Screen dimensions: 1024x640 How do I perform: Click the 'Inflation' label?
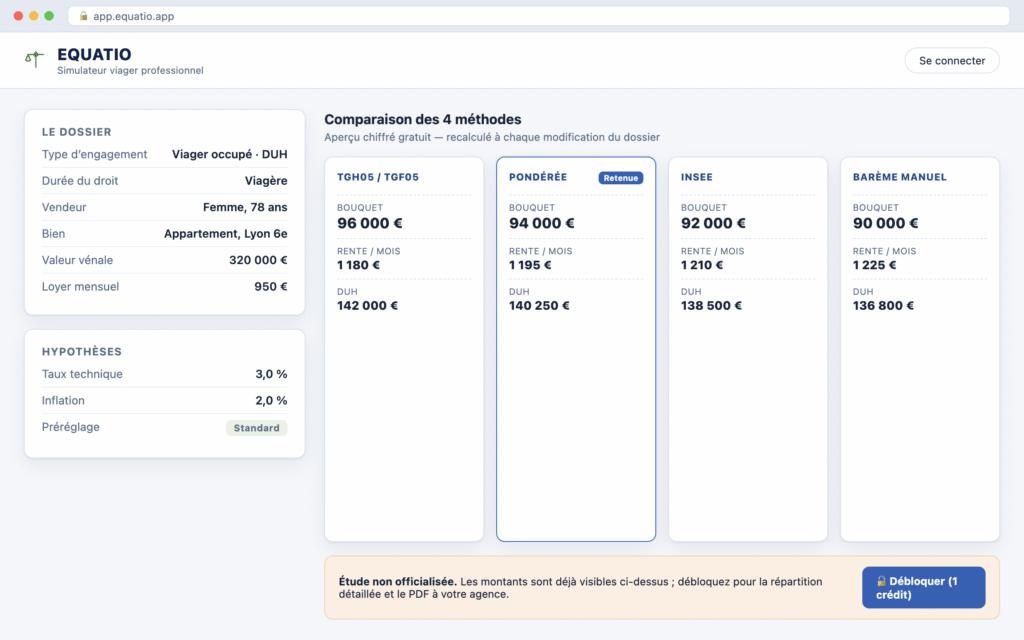point(63,400)
